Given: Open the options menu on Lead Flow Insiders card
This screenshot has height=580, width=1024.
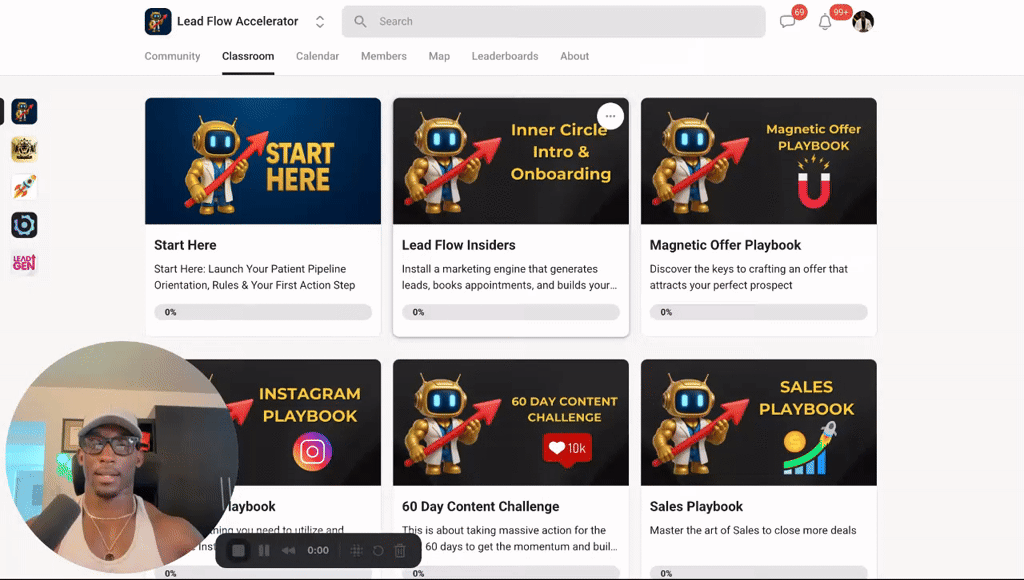Looking at the screenshot, I should point(609,116).
